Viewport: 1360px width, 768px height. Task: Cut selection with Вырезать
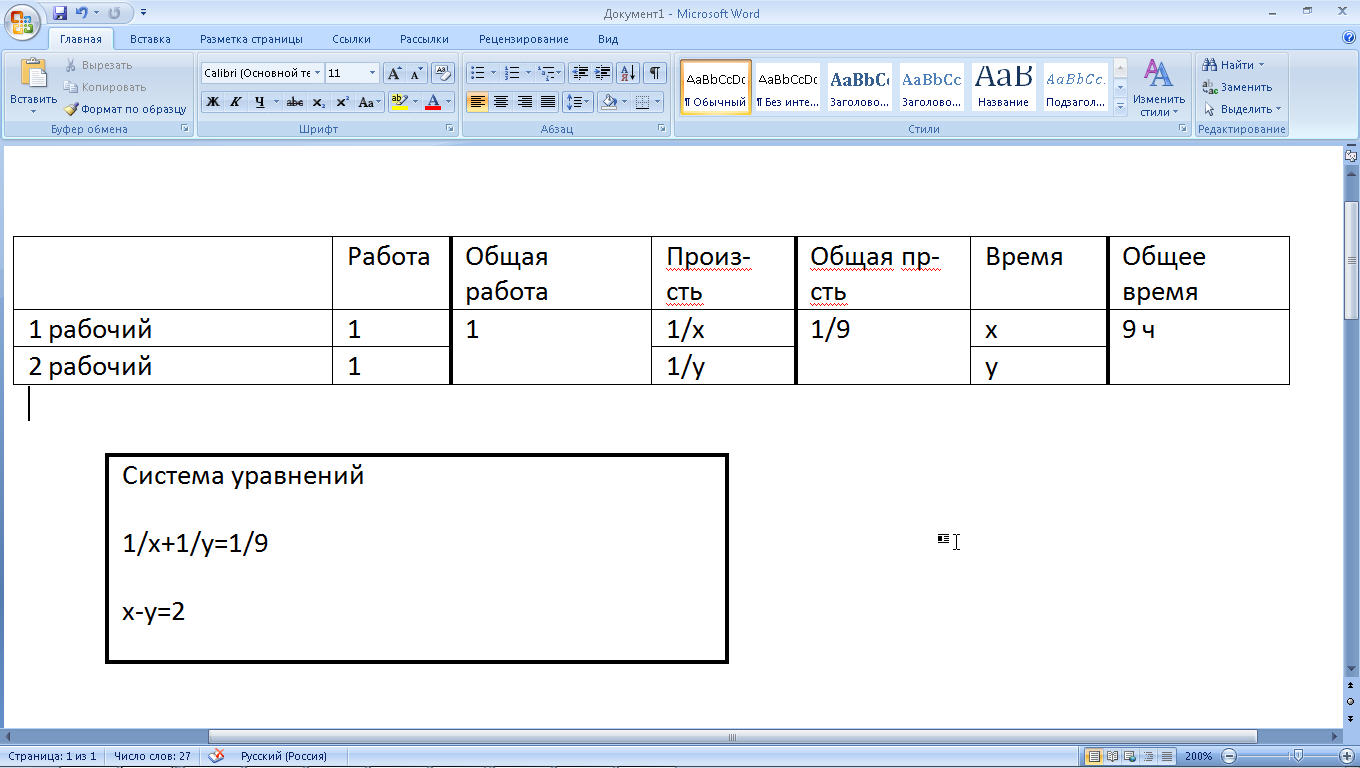pyautogui.click(x=98, y=65)
